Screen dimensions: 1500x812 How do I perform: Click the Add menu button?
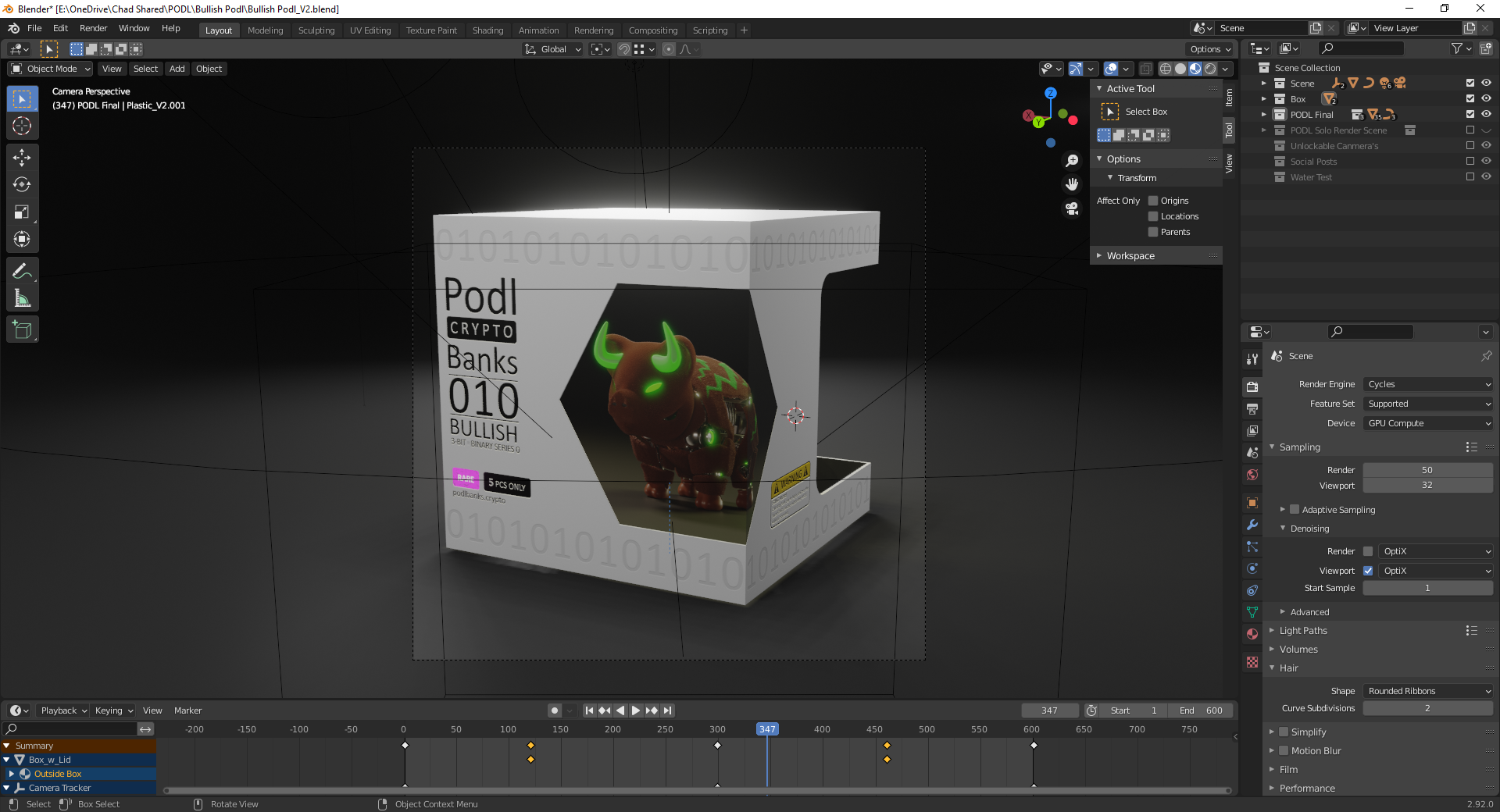click(x=177, y=69)
